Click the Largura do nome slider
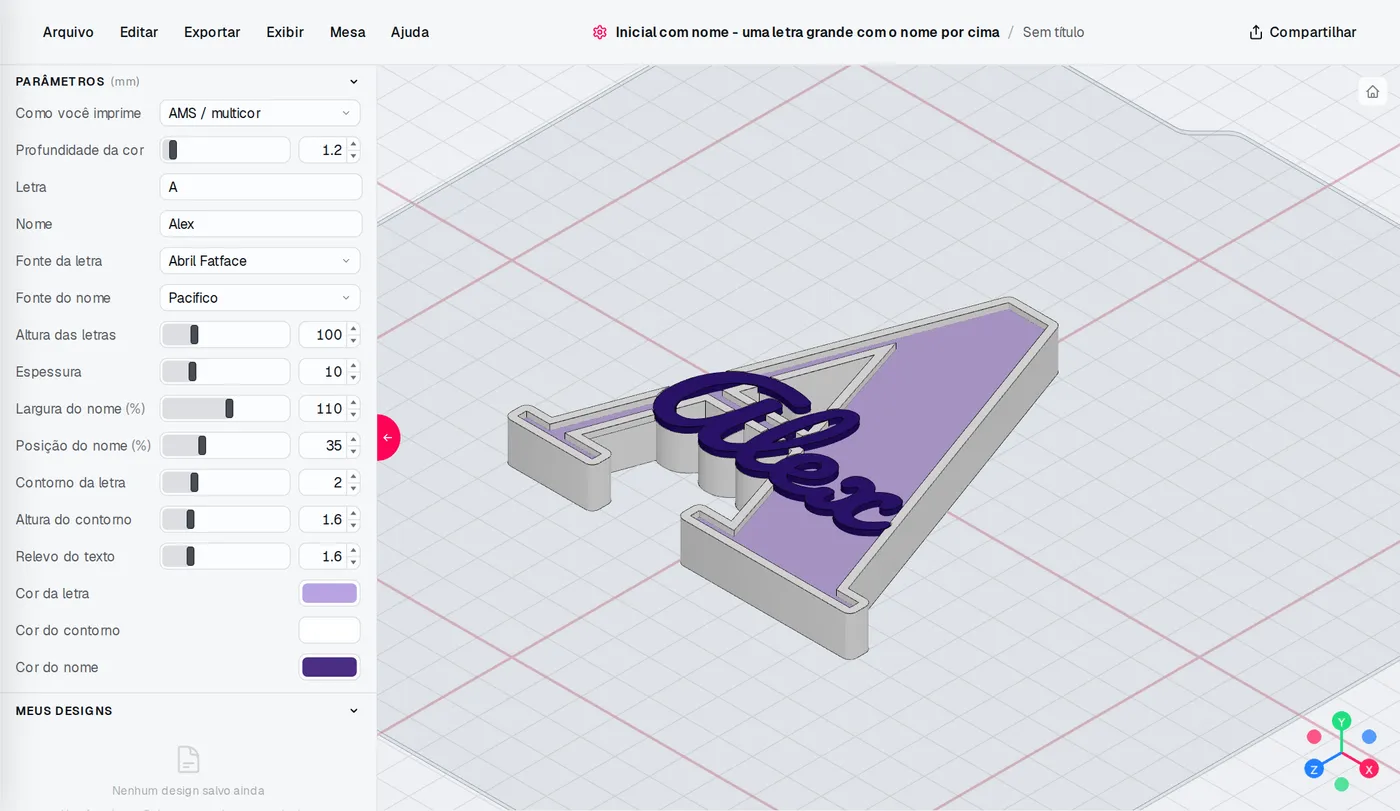Screen dimensions: 1400x811 tap(225, 409)
